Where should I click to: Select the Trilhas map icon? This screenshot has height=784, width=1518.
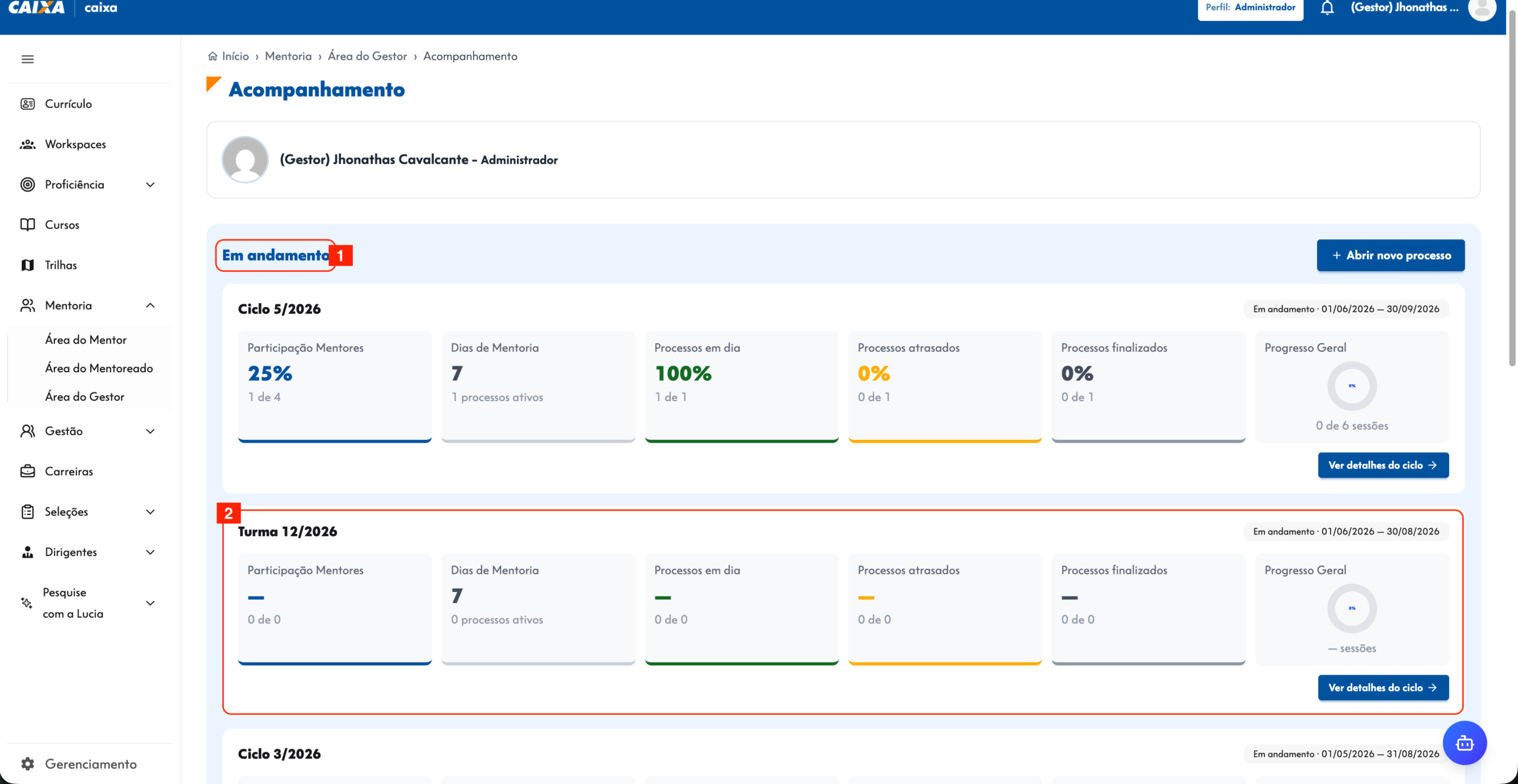[27, 265]
